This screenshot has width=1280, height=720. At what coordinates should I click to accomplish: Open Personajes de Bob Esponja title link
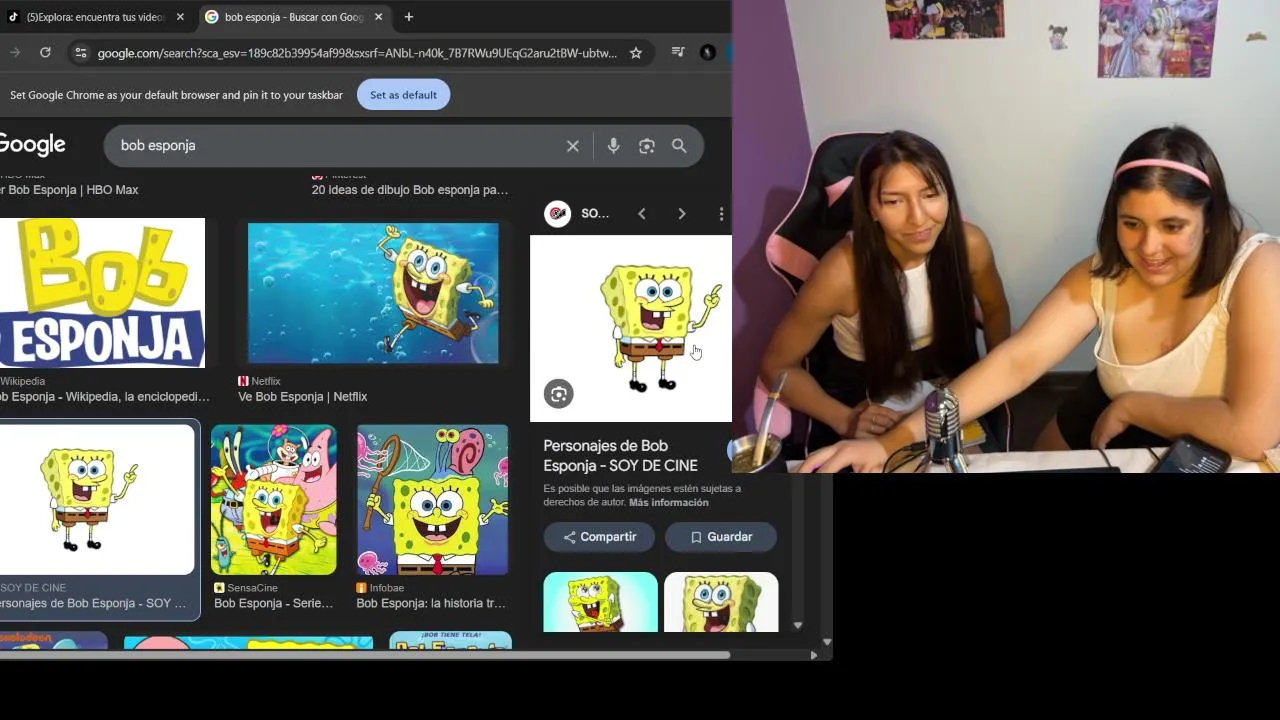(620, 456)
